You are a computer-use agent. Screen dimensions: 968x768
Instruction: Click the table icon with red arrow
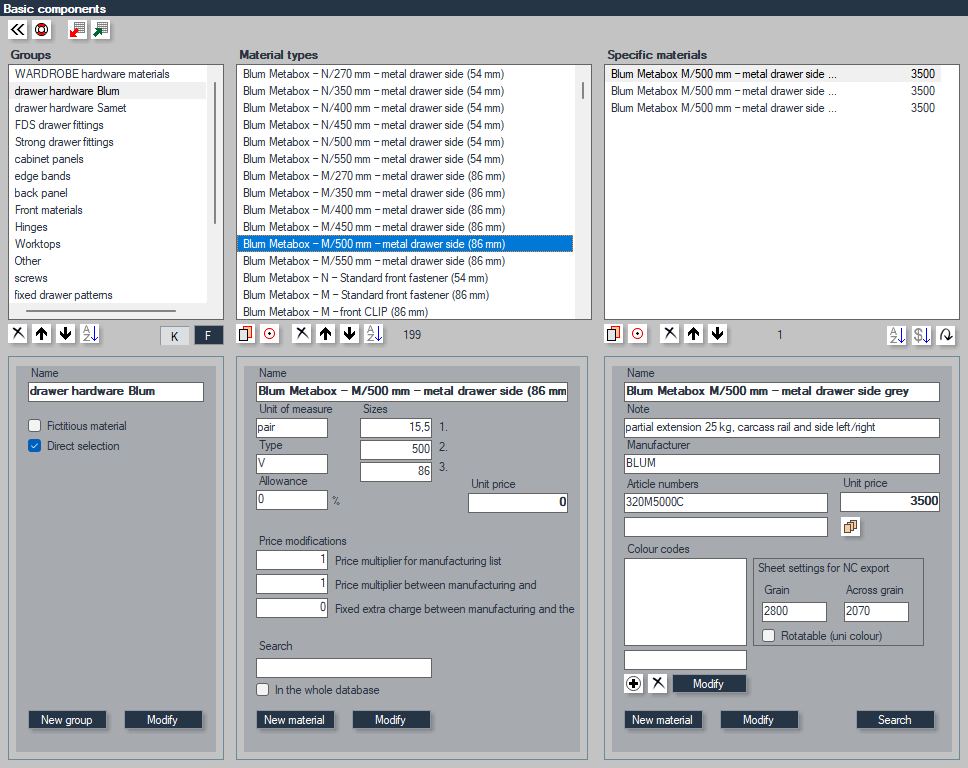click(77, 30)
